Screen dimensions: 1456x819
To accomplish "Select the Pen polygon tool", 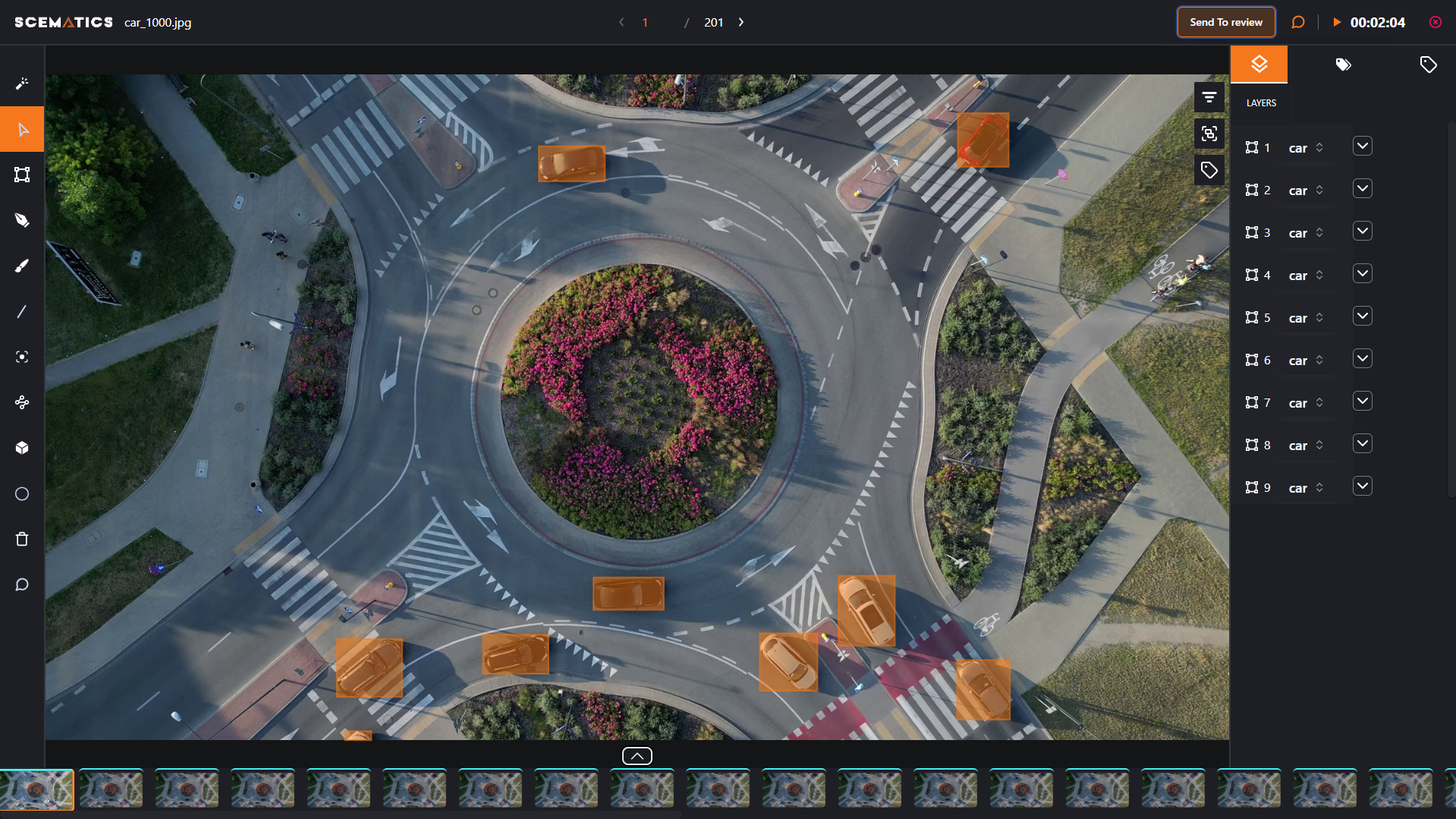I will click(x=22, y=220).
